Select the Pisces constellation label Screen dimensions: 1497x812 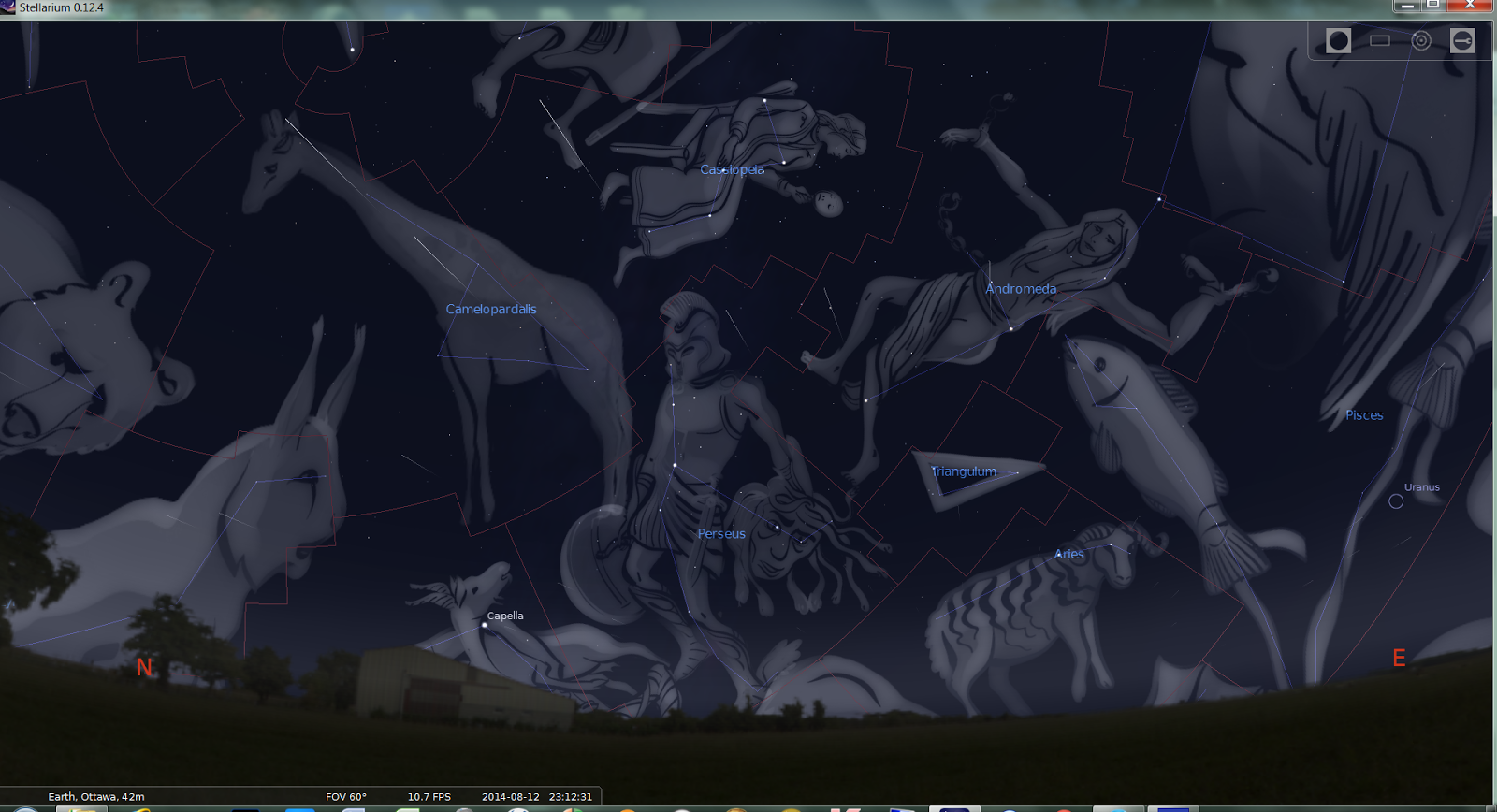[1364, 415]
